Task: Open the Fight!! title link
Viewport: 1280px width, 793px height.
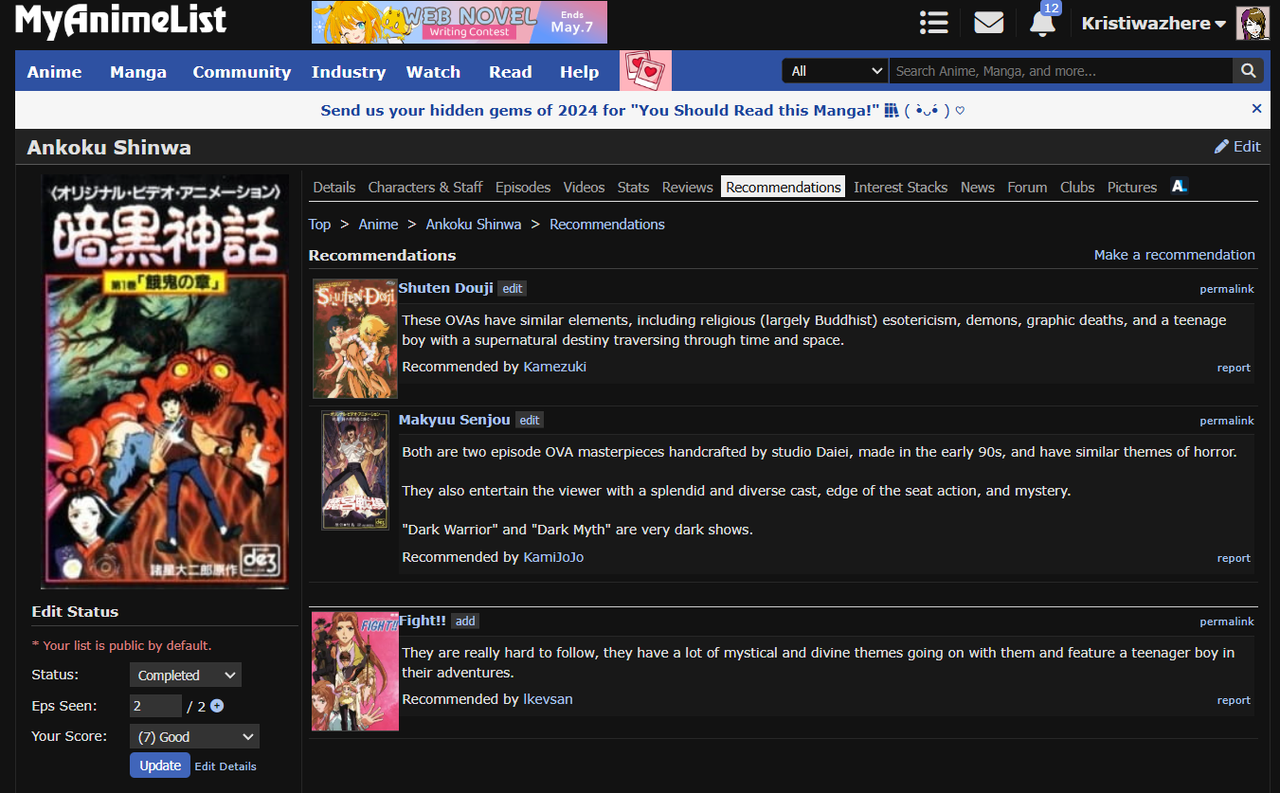Action: (x=422, y=621)
